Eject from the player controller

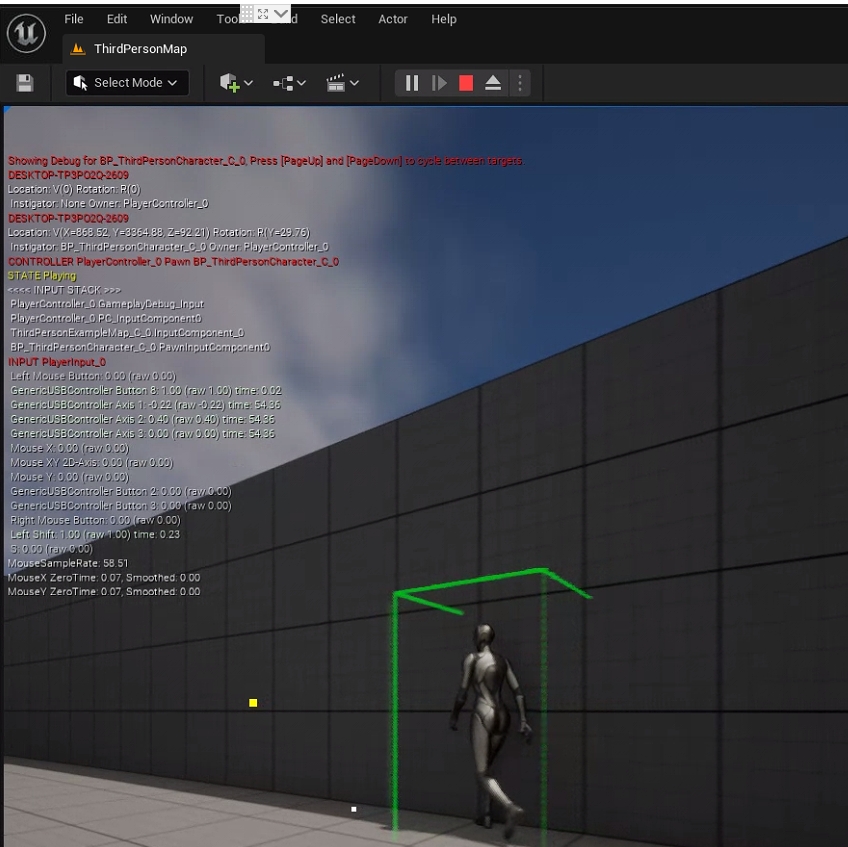click(493, 83)
